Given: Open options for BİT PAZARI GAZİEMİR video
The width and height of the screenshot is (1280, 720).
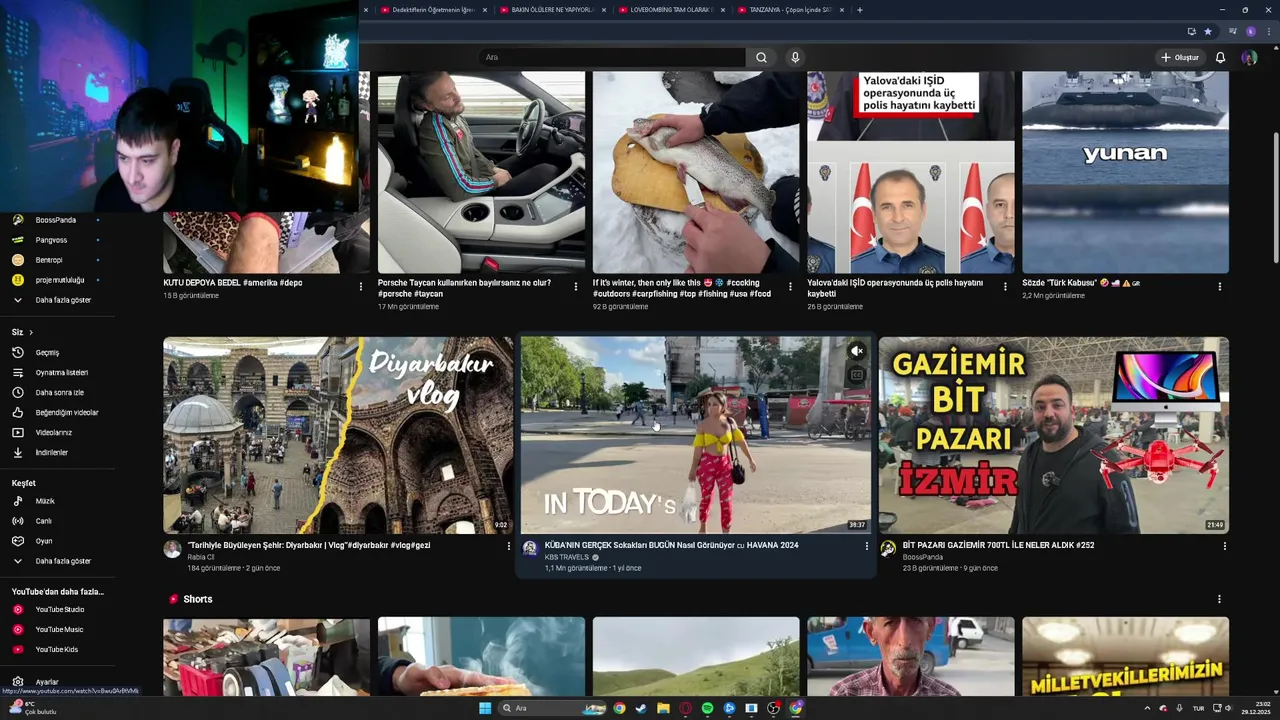Looking at the screenshot, I should point(1224,546).
